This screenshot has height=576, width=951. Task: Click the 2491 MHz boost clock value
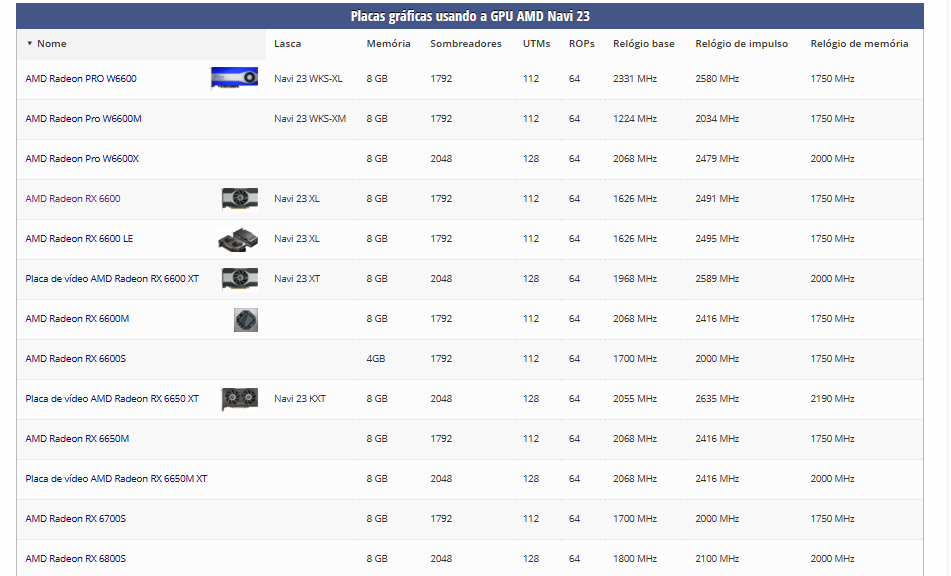[x=717, y=198]
